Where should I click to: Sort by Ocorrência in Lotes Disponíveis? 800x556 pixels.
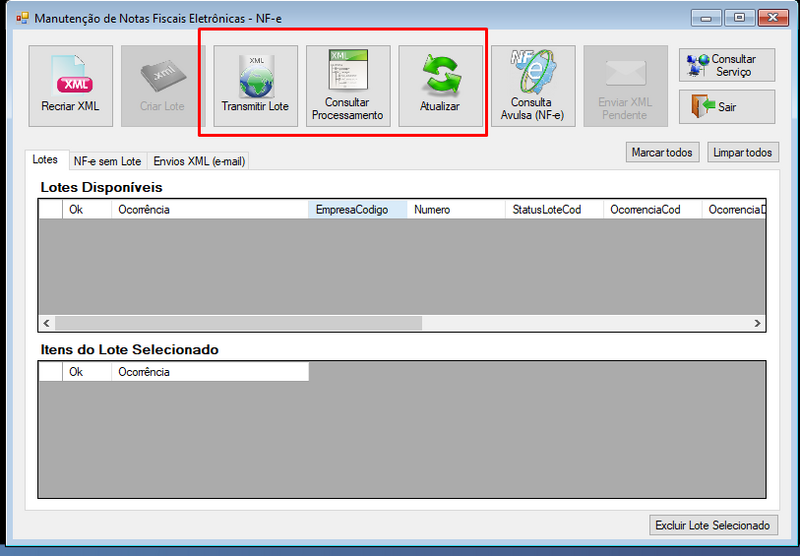click(x=210, y=210)
